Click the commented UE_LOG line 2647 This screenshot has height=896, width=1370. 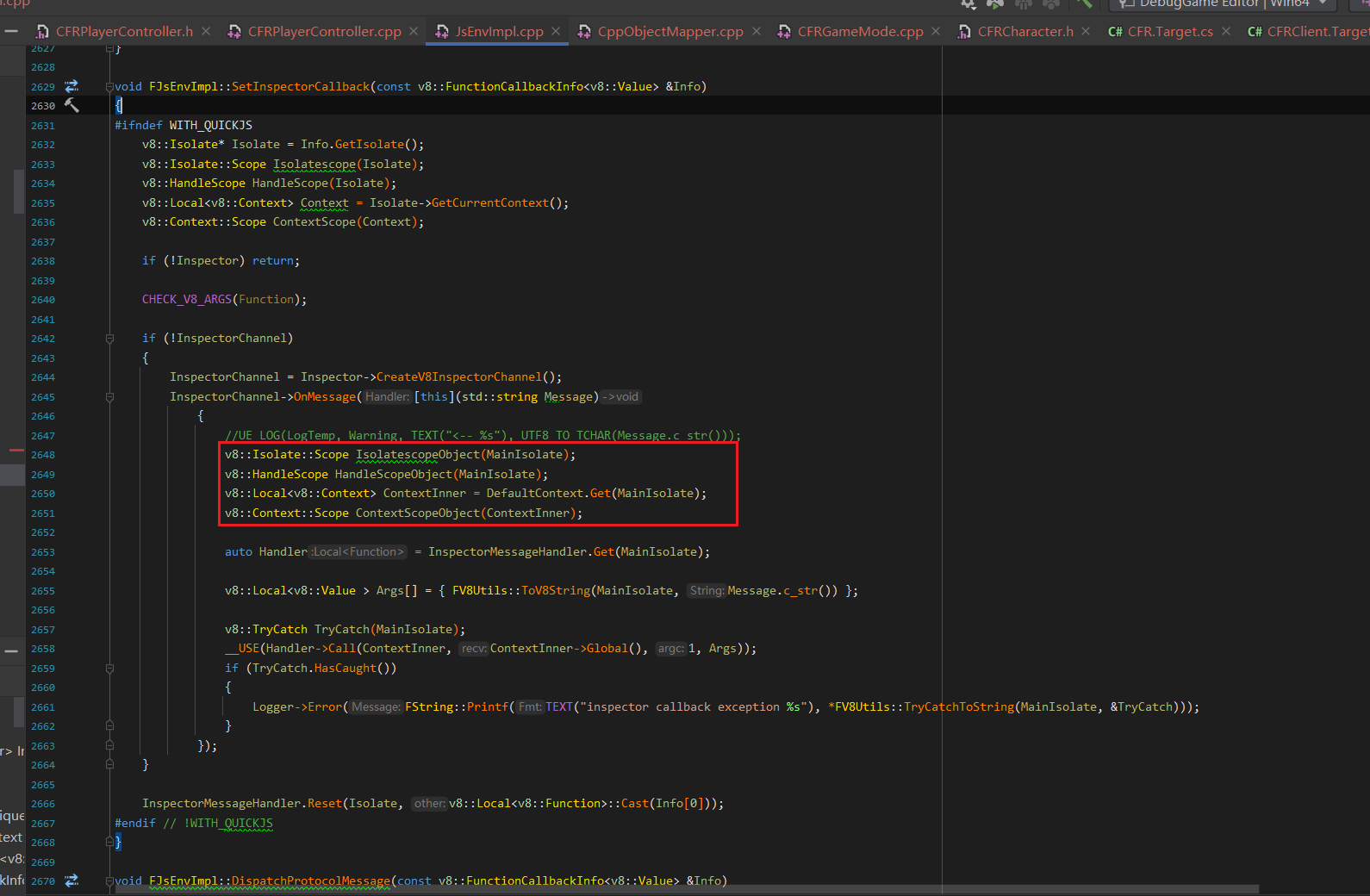pyautogui.click(x=483, y=435)
